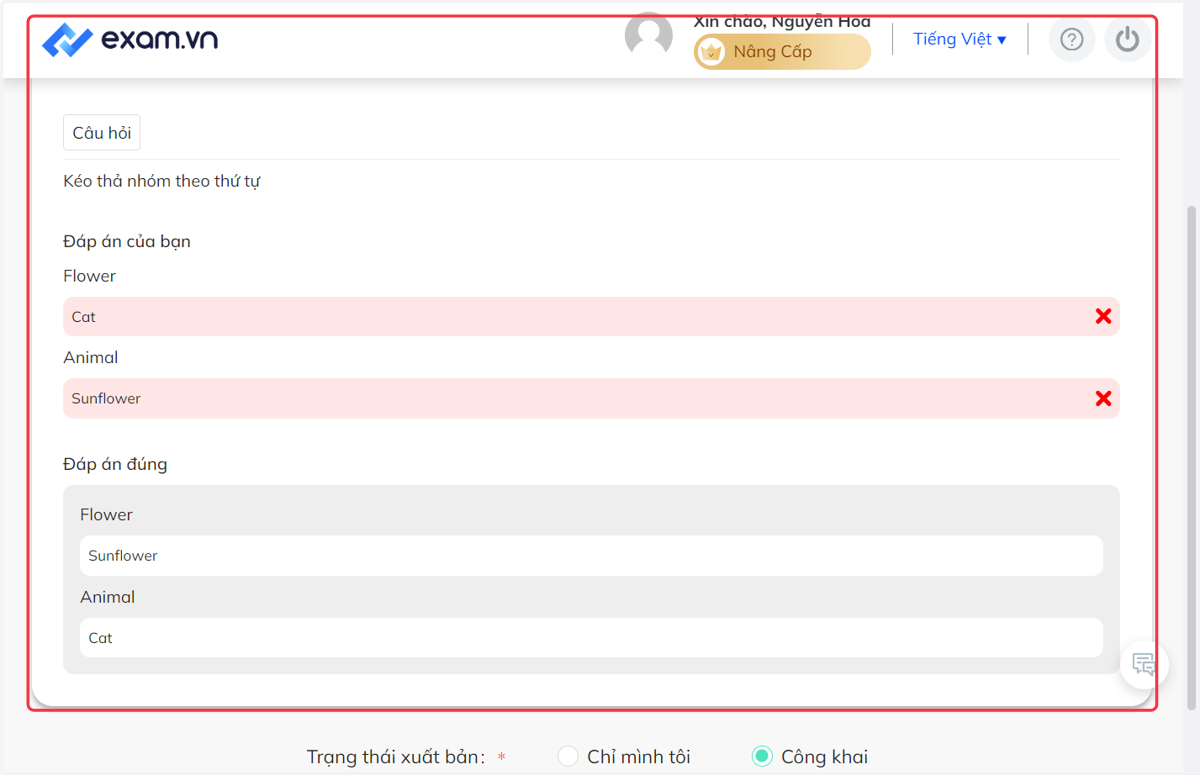Image resolution: width=1200 pixels, height=775 pixels.
Task: Click the Animal label in correct answers
Action: pyautogui.click(x=107, y=596)
